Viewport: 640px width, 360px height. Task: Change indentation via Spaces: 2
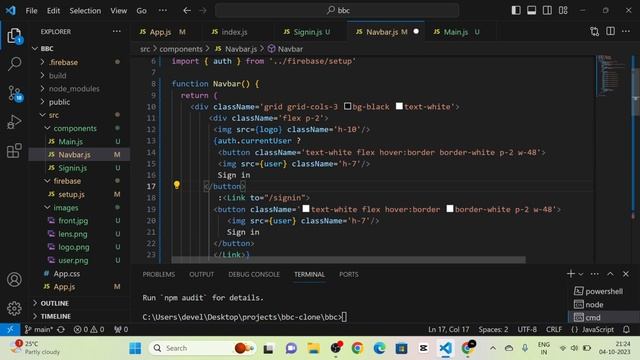coord(493,329)
